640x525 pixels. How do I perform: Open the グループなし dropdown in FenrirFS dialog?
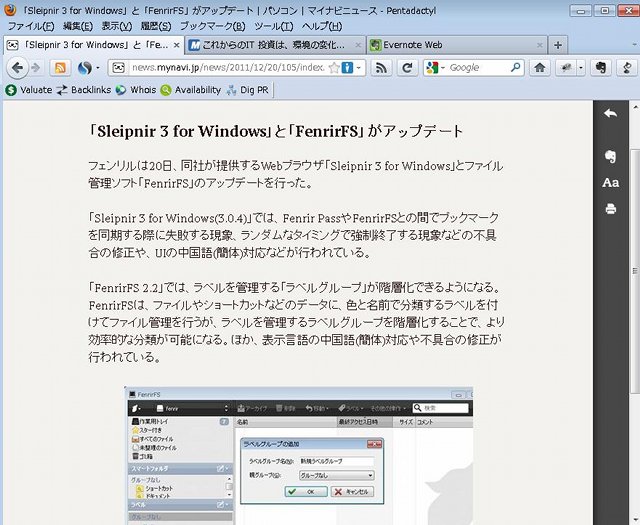pos(336,476)
